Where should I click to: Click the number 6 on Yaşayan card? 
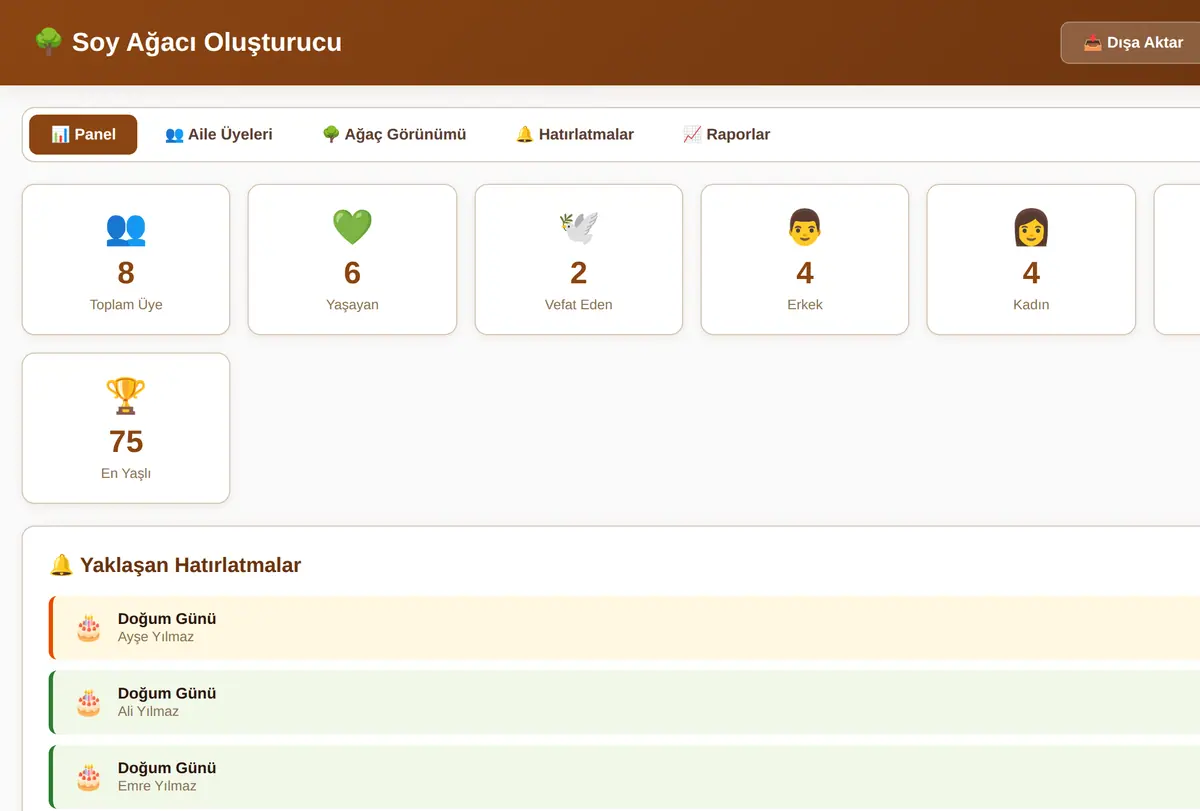pyautogui.click(x=352, y=273)
